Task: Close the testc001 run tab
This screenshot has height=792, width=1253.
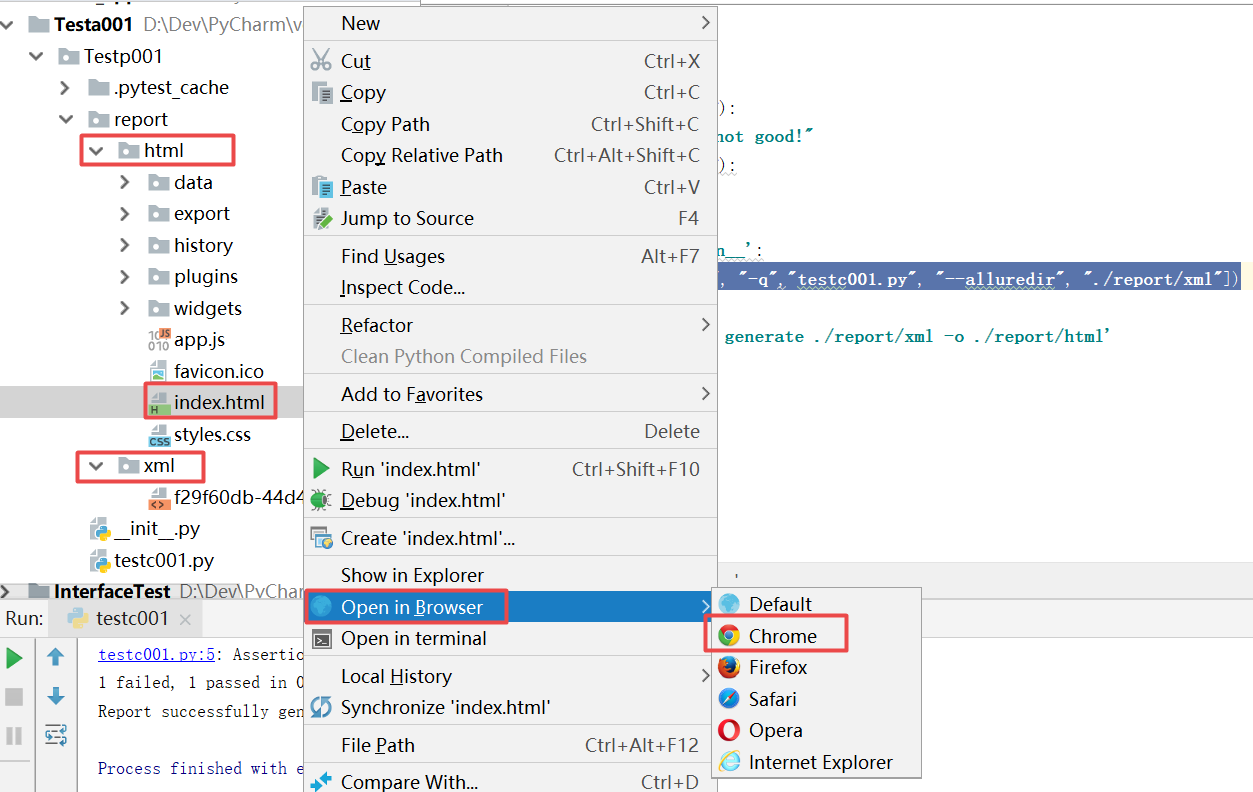Action: point(184,619)
